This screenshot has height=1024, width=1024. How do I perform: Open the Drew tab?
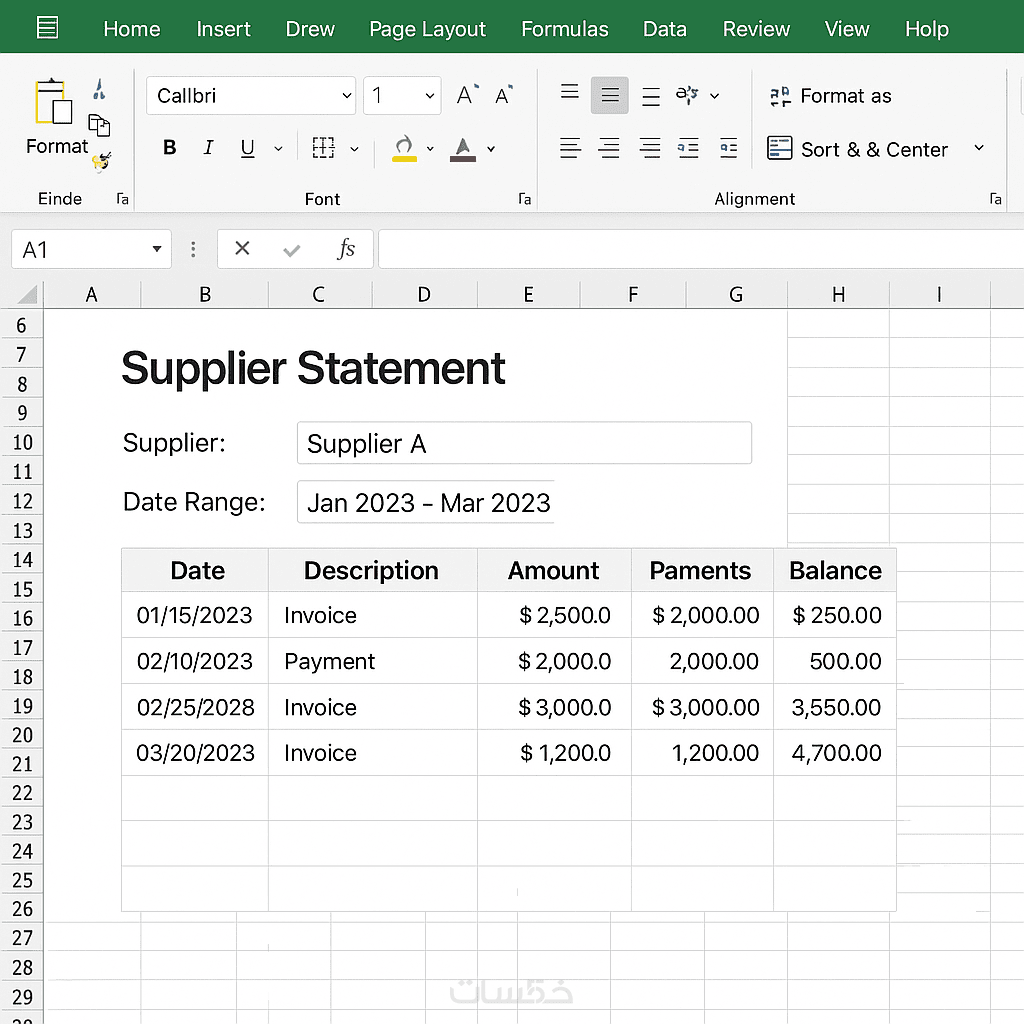tap(310, 29)
